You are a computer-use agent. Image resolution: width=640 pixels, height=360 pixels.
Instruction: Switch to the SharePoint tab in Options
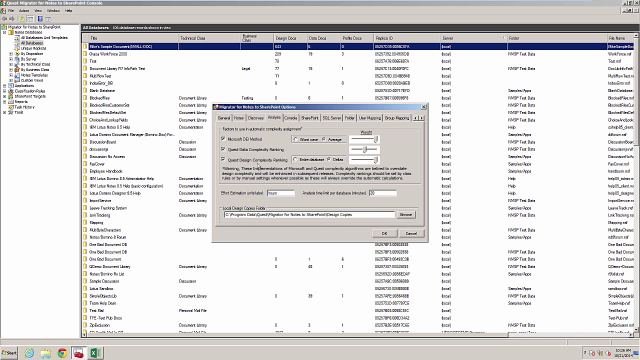tap(310, 118)
